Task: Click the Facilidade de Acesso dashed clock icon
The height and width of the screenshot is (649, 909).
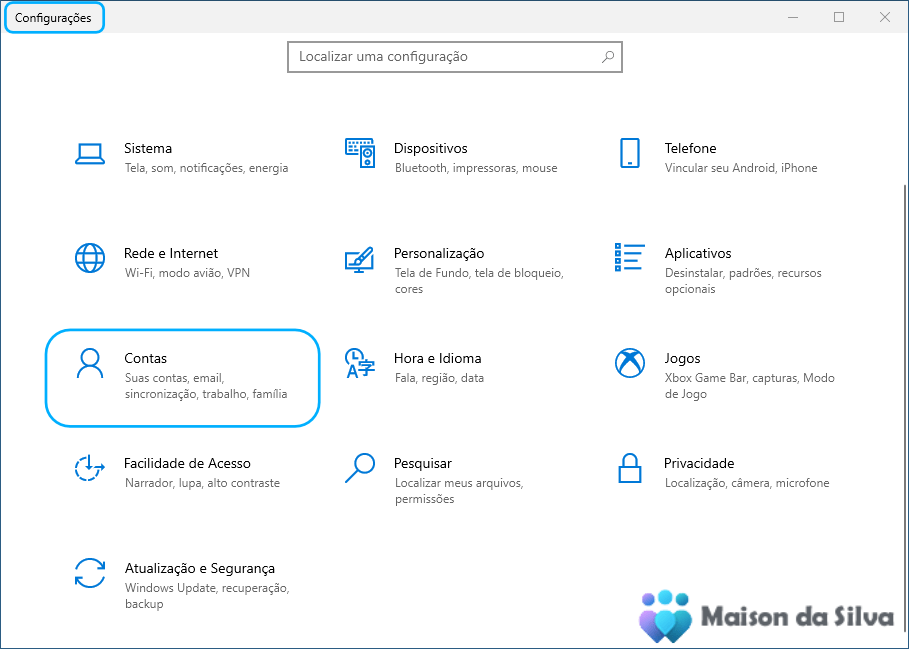Action: click(x=90, y=468)
